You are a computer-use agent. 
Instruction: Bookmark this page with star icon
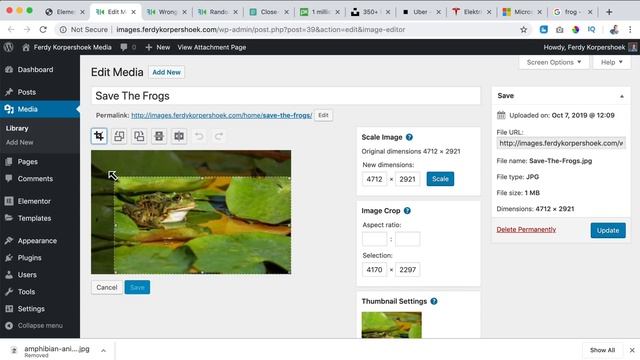[x=524, y=29]
